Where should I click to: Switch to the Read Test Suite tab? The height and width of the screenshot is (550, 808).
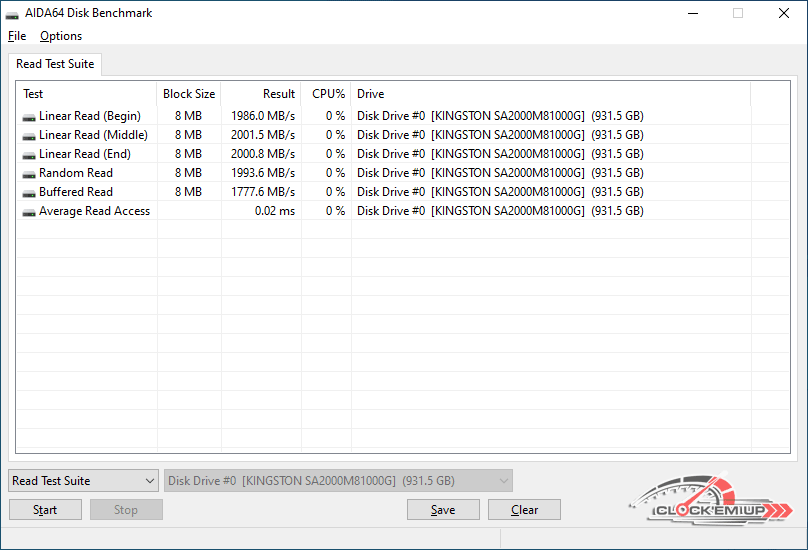pyautogui.click(x=55, y=64)
